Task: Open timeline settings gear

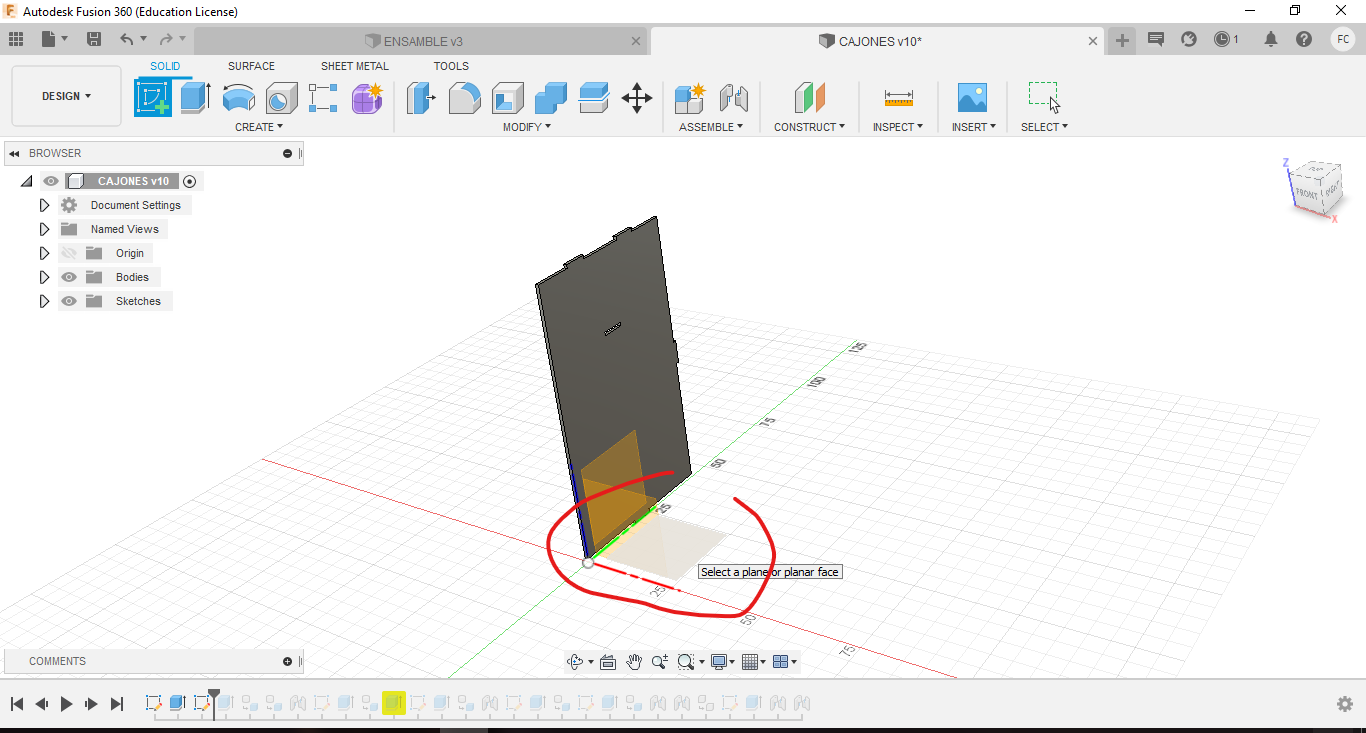Action: [x=1345, y=704]
